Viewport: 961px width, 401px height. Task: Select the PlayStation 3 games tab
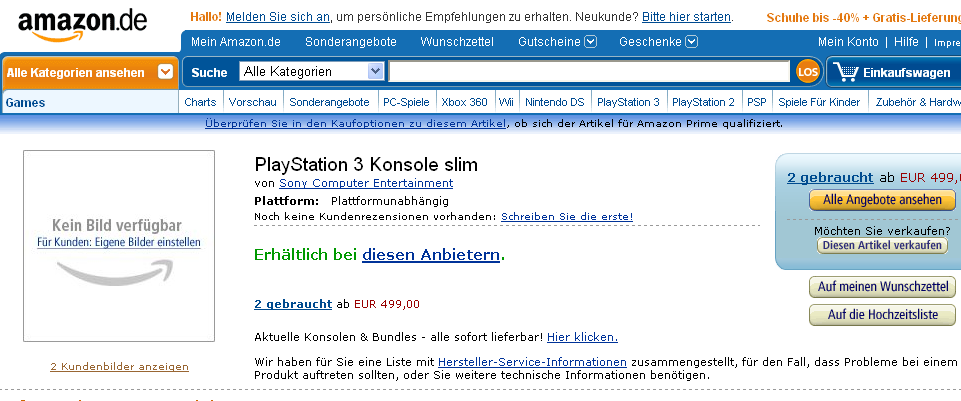pos(628,102)
